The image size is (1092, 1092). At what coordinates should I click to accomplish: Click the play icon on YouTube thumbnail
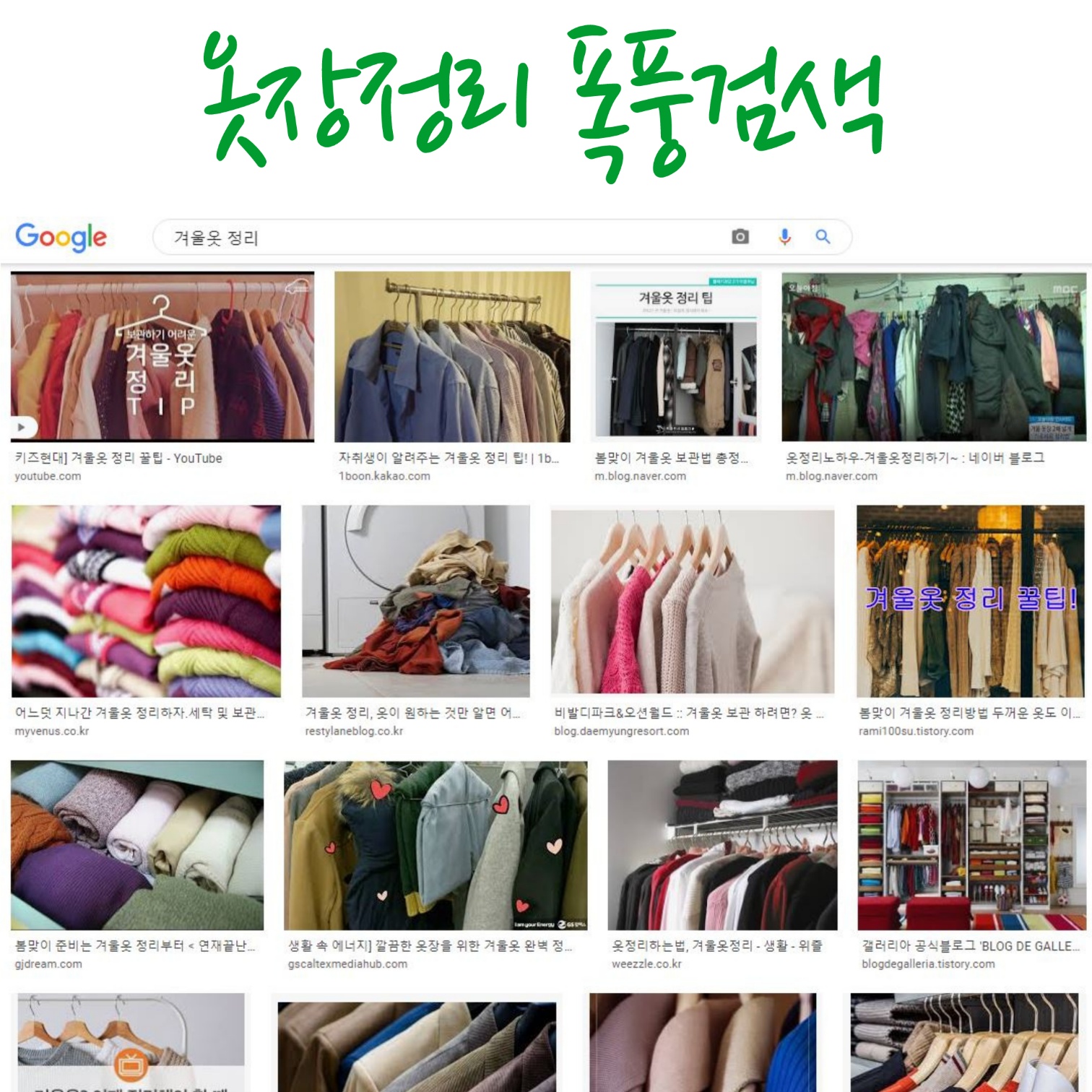click(x=22, y=427)
